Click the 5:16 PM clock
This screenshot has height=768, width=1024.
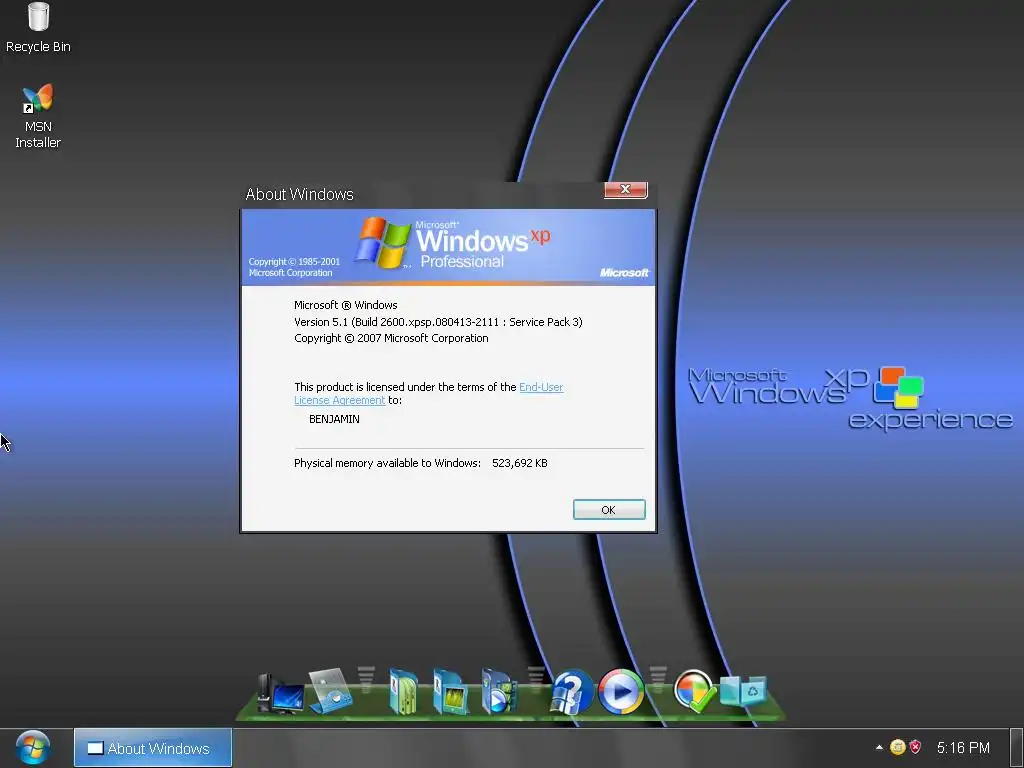click(x=963, y=747)
